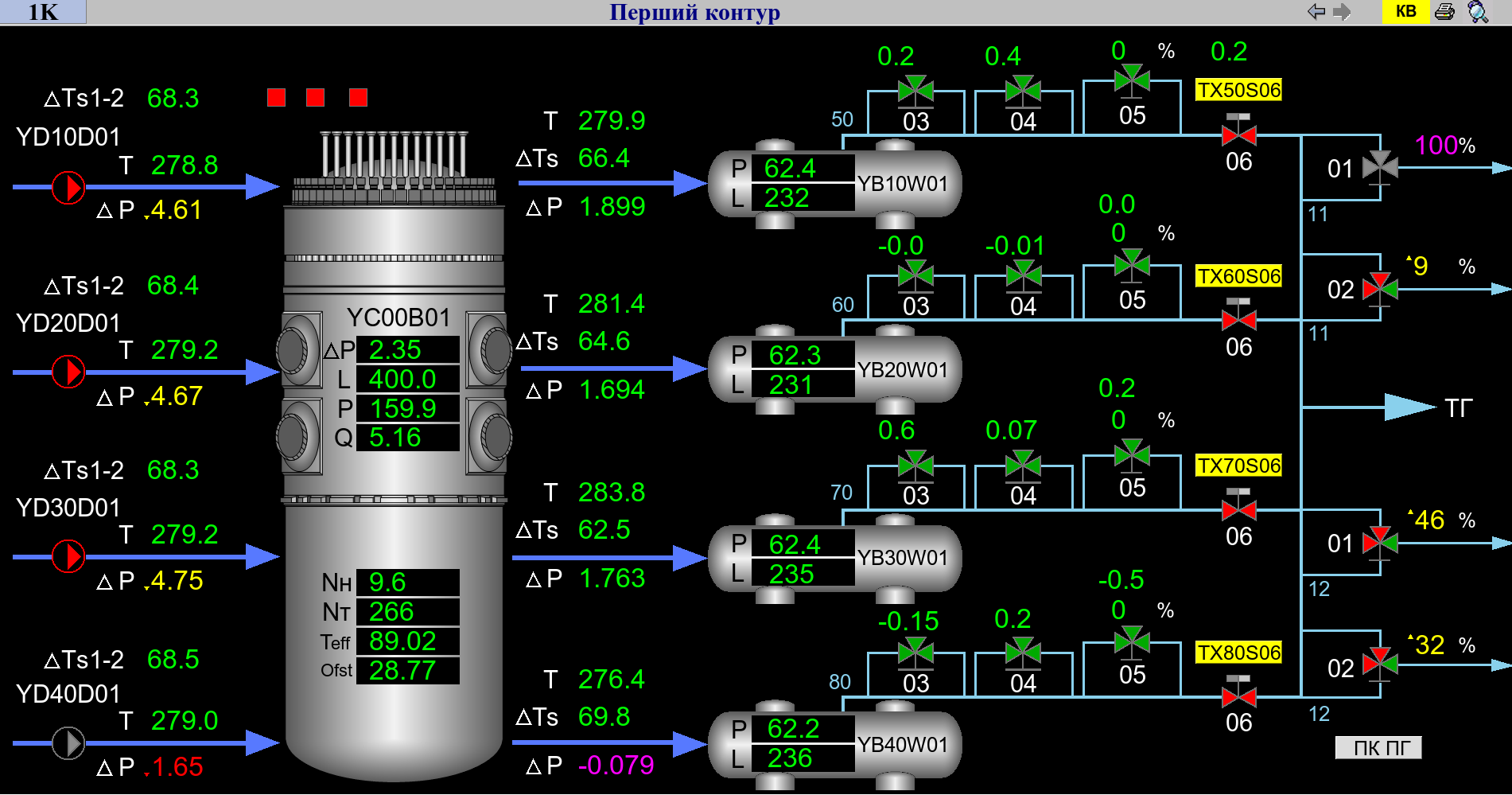Select the YB30W01 level reading 235
The image size is (1512, 795).
(791, 574)
